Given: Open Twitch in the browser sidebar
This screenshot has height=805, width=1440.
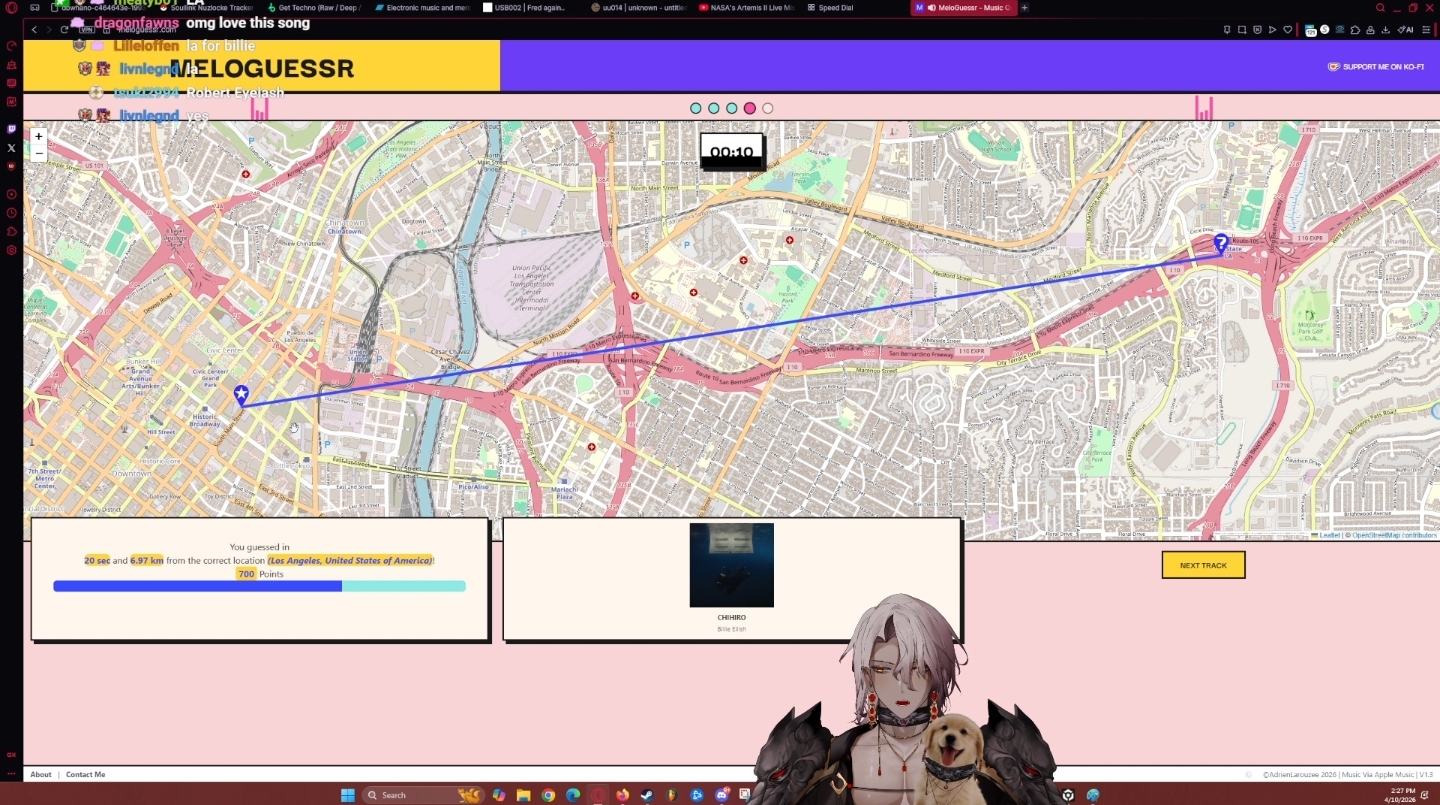Looking at the screenshot, I should click(11, 129).
